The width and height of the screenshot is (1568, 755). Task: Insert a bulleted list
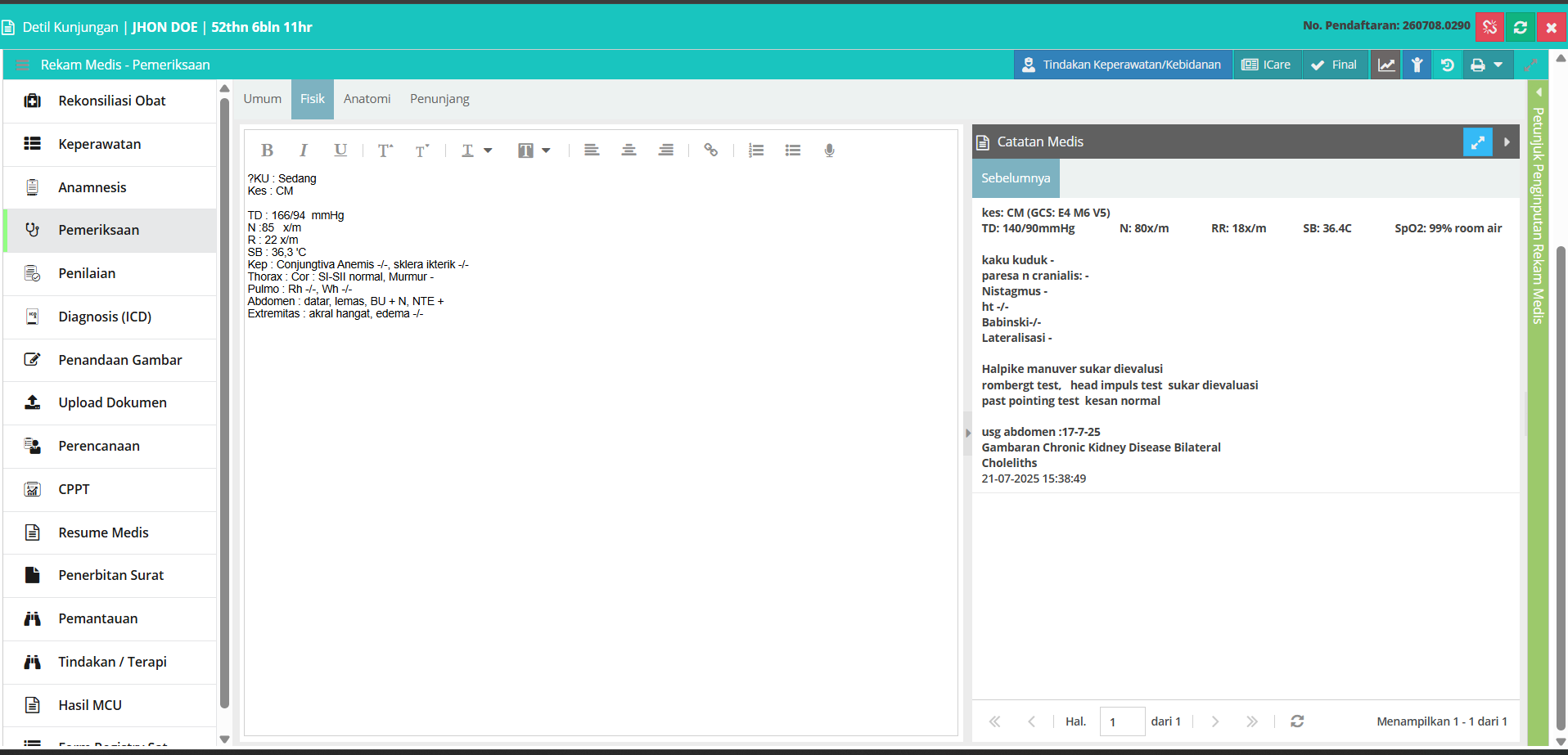point(793,151)
